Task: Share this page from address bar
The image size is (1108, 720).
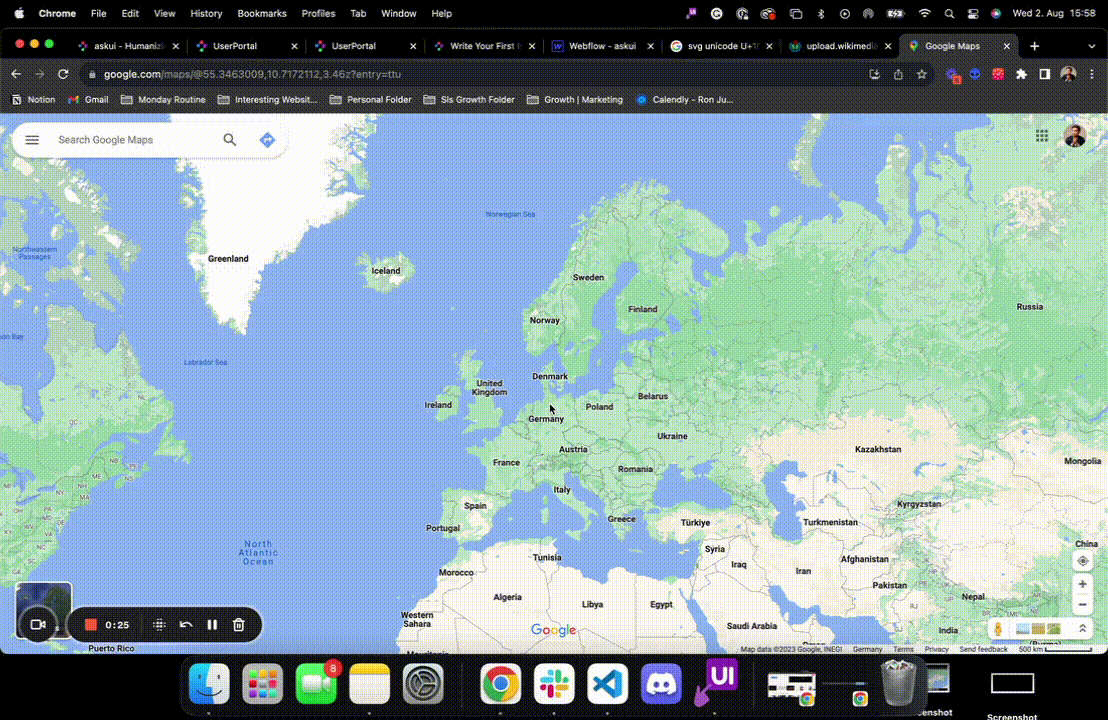Action: (898, 74)
